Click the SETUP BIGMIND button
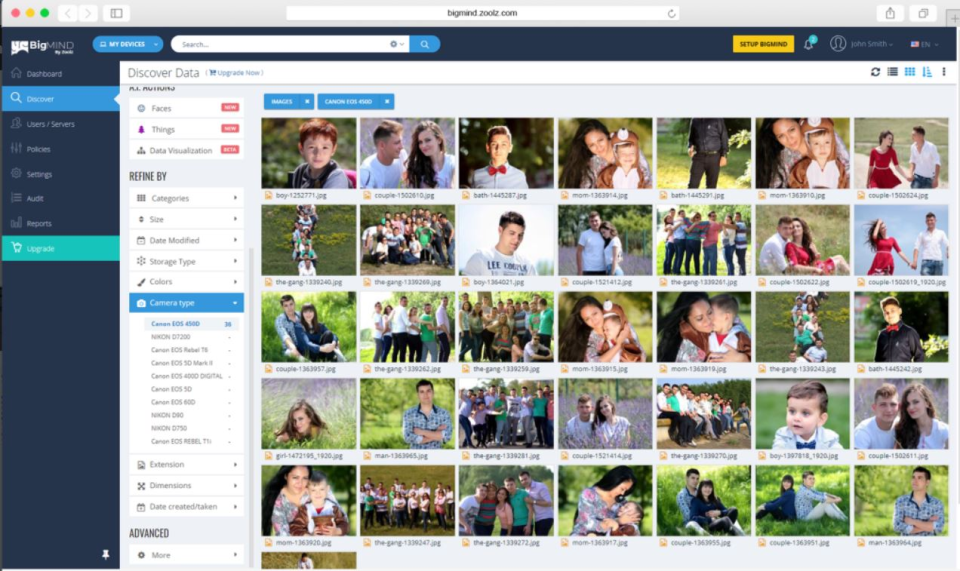The image size is (960, 571). (x=763, y=44)
